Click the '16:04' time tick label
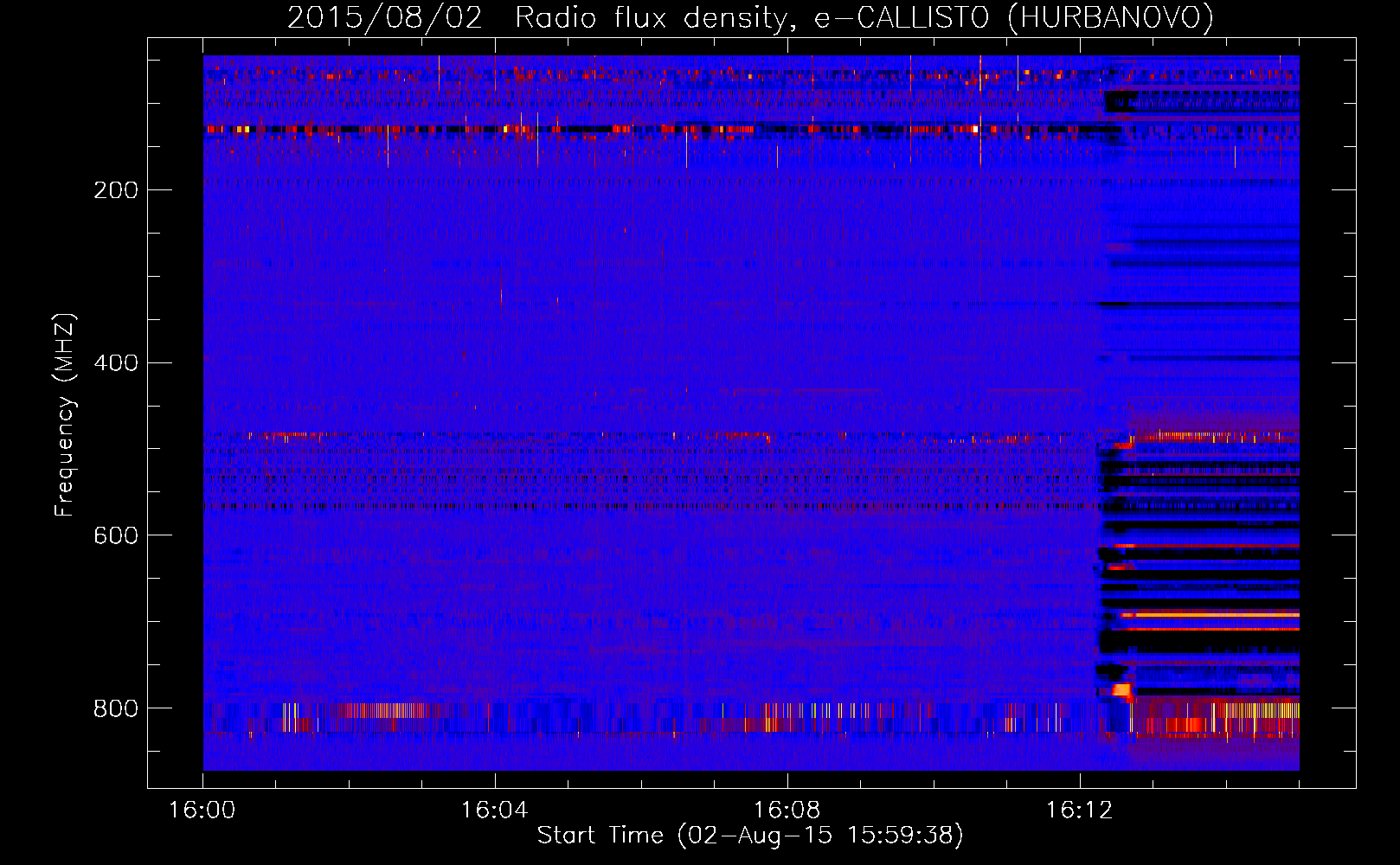This screenshot has height=865, width=1400. [x=495, y=810]
